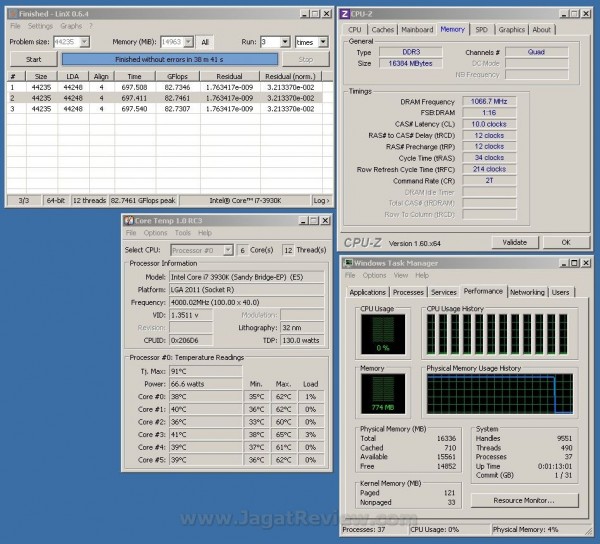The height and width of the screenshot is (544, 600).
Task: Click the Windows Task Manager title icon
Action: (349, 263)
